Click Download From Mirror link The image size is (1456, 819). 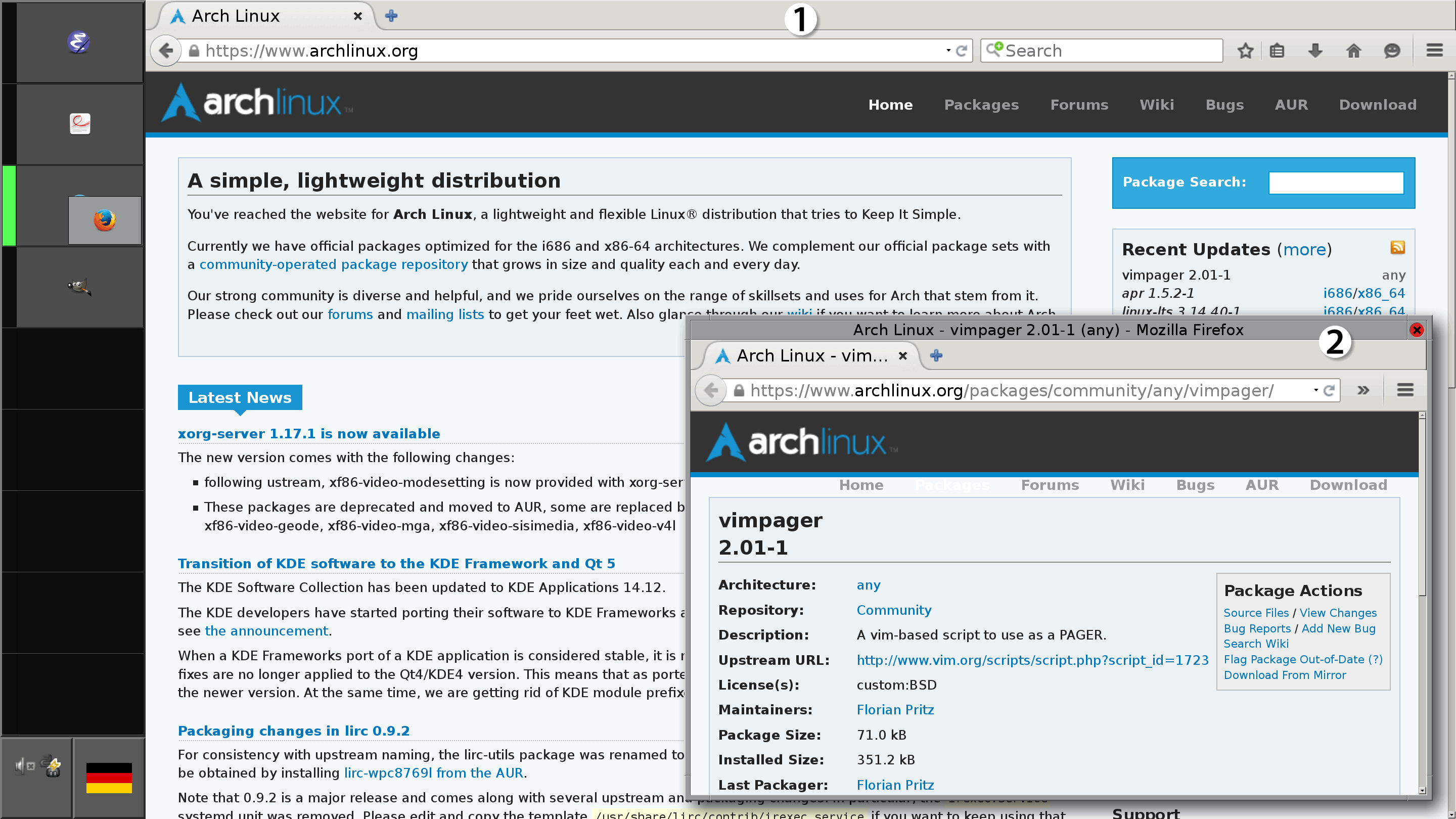(1284, 675)
